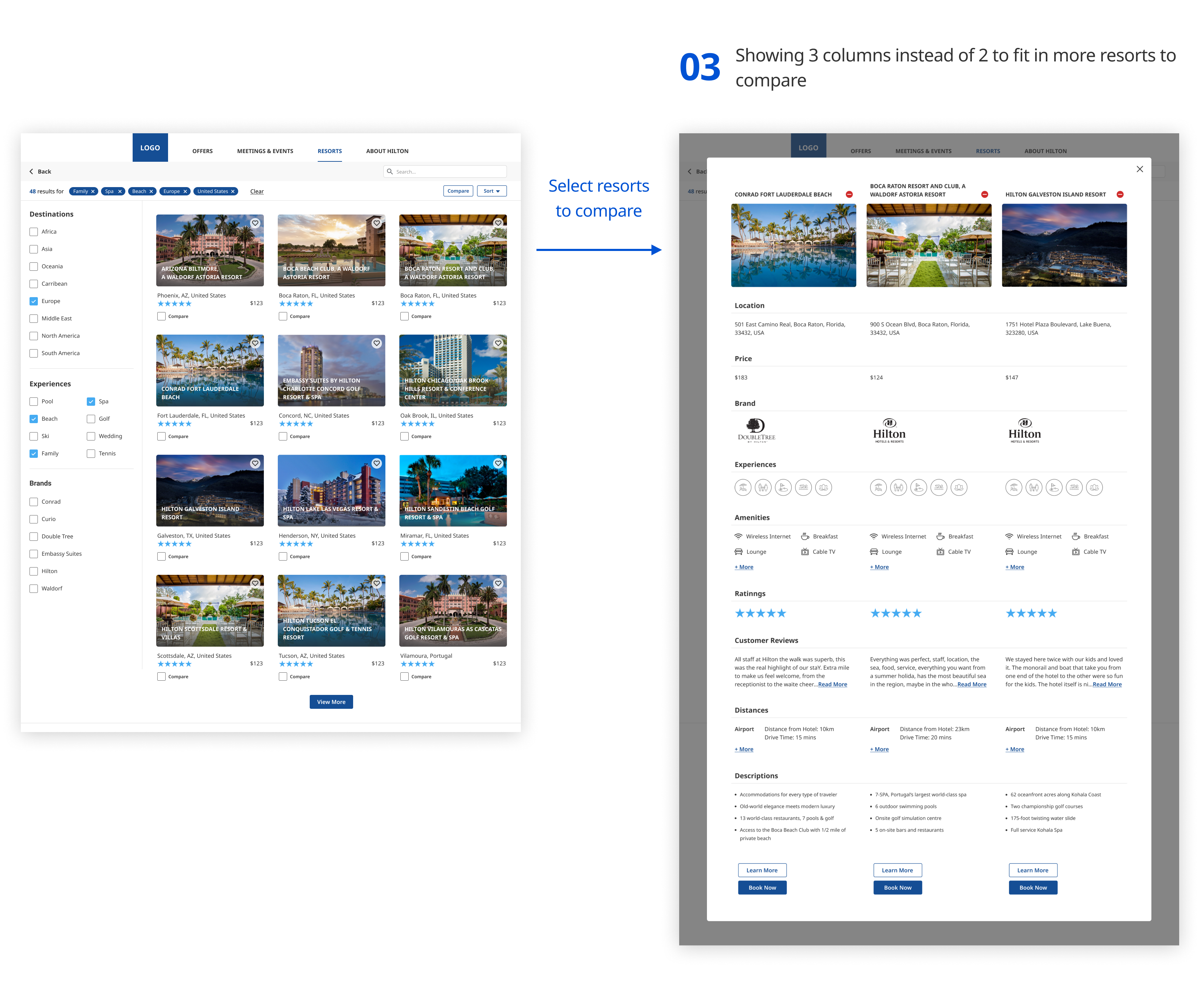
Task: Check the Golf experience
Action: coord(91,419)
